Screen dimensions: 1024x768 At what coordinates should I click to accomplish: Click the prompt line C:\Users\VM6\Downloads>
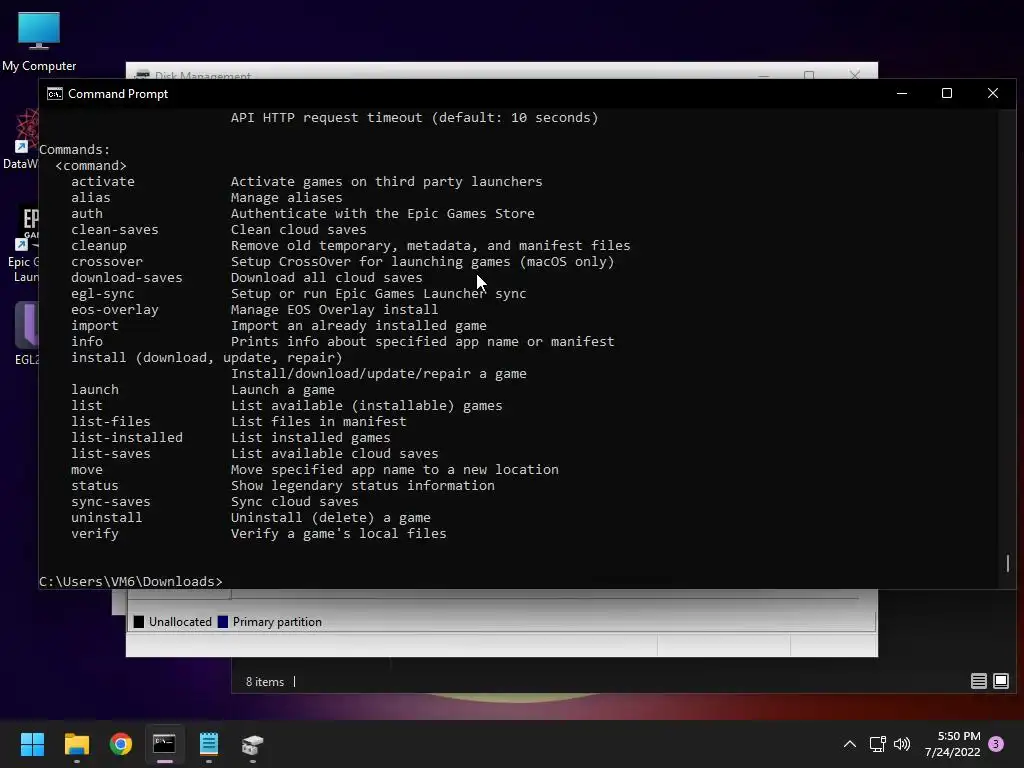tap(131, 581)
